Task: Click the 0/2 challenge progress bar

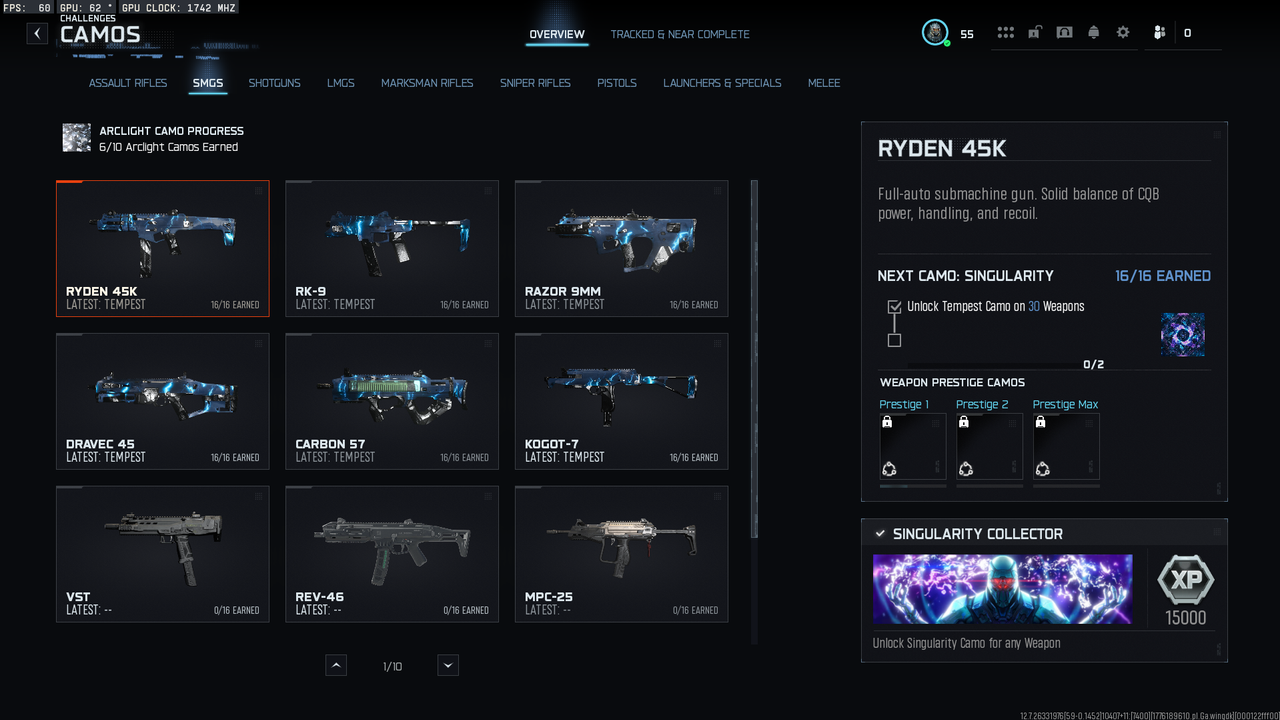Action: pos(990,365)
